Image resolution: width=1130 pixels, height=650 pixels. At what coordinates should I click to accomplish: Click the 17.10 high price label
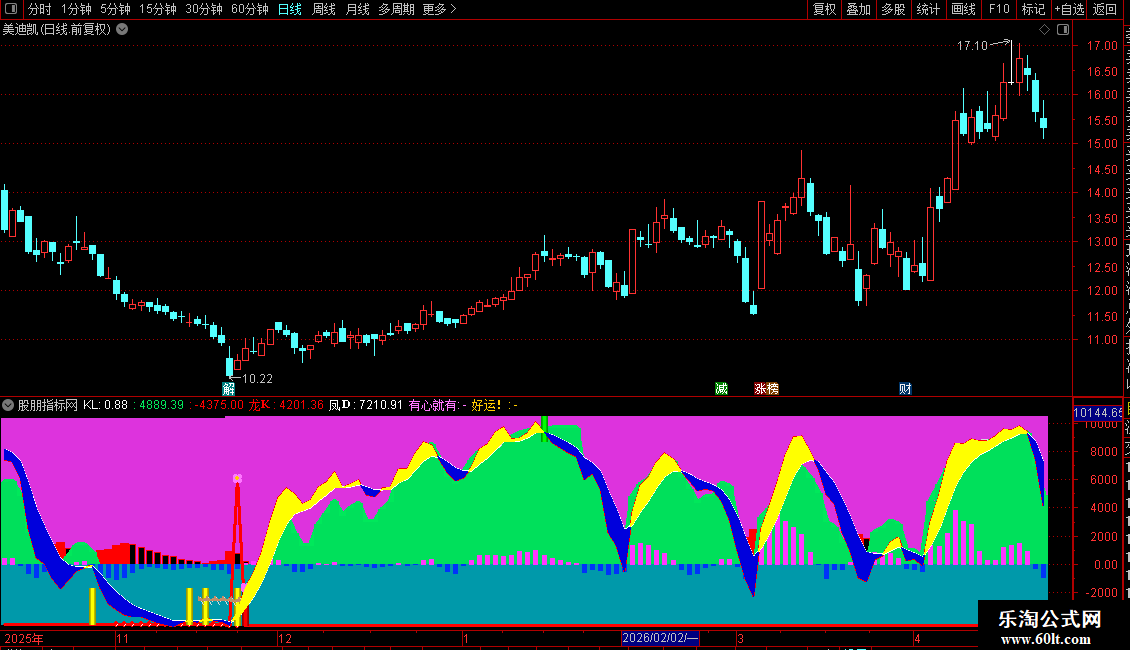(972, 46)
